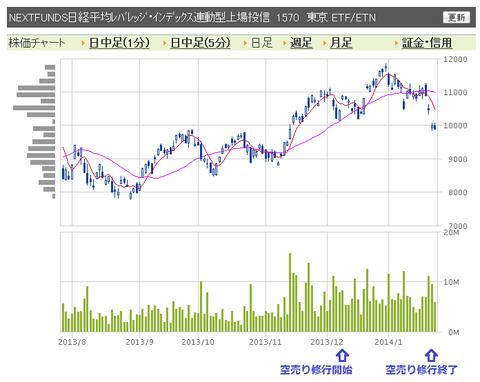Open the 日中足(5分) intraday chart link
The height and width of the screenshot is (382, 480).
pyautogui.click(x=200, y=43)
